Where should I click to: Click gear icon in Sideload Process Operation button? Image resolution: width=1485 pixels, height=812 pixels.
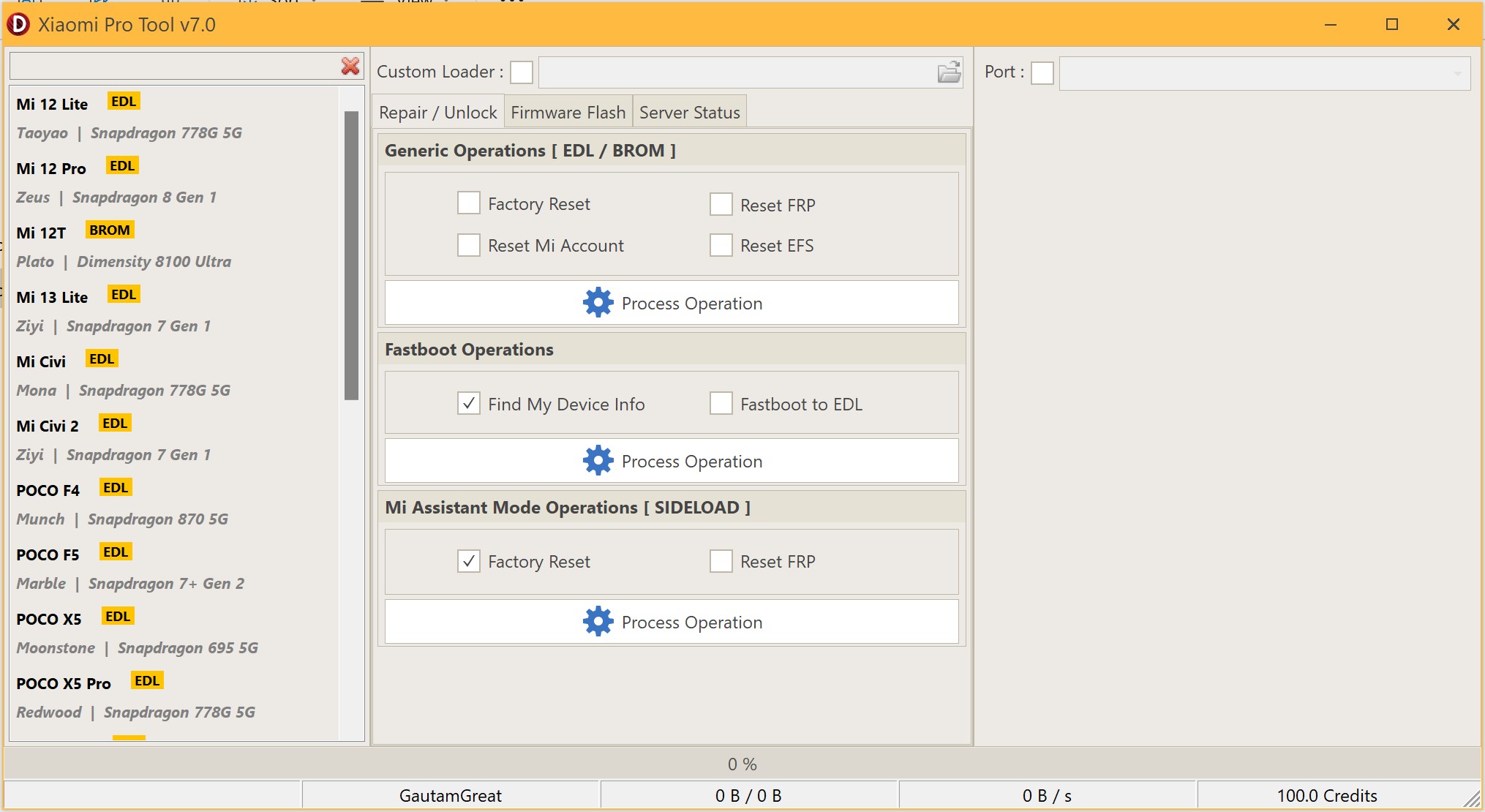(598, 621)
